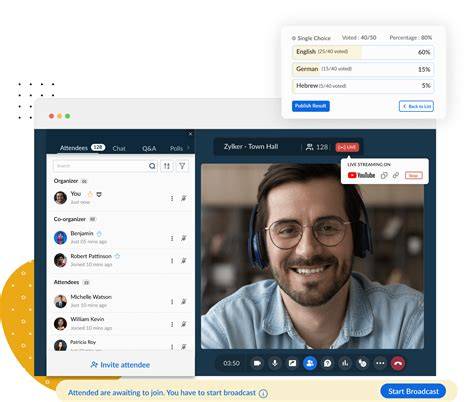Screen dimensions: 474x402
Task: Toggle mic mute for Benjamin
Action: coord(184,238)
